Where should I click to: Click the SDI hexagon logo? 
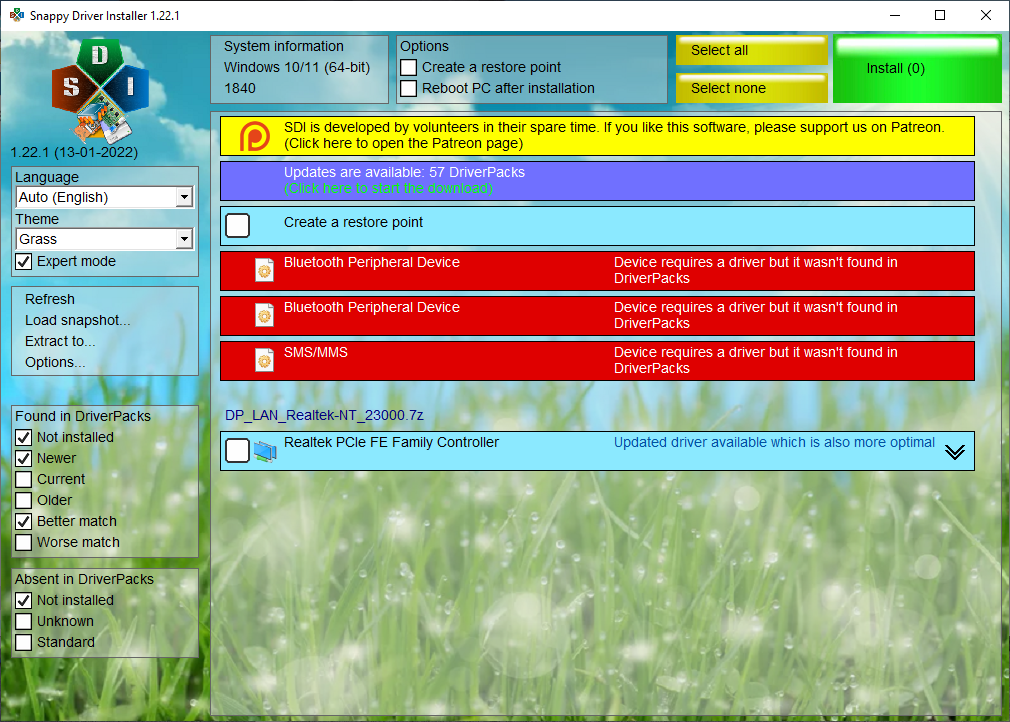[100, 90]
